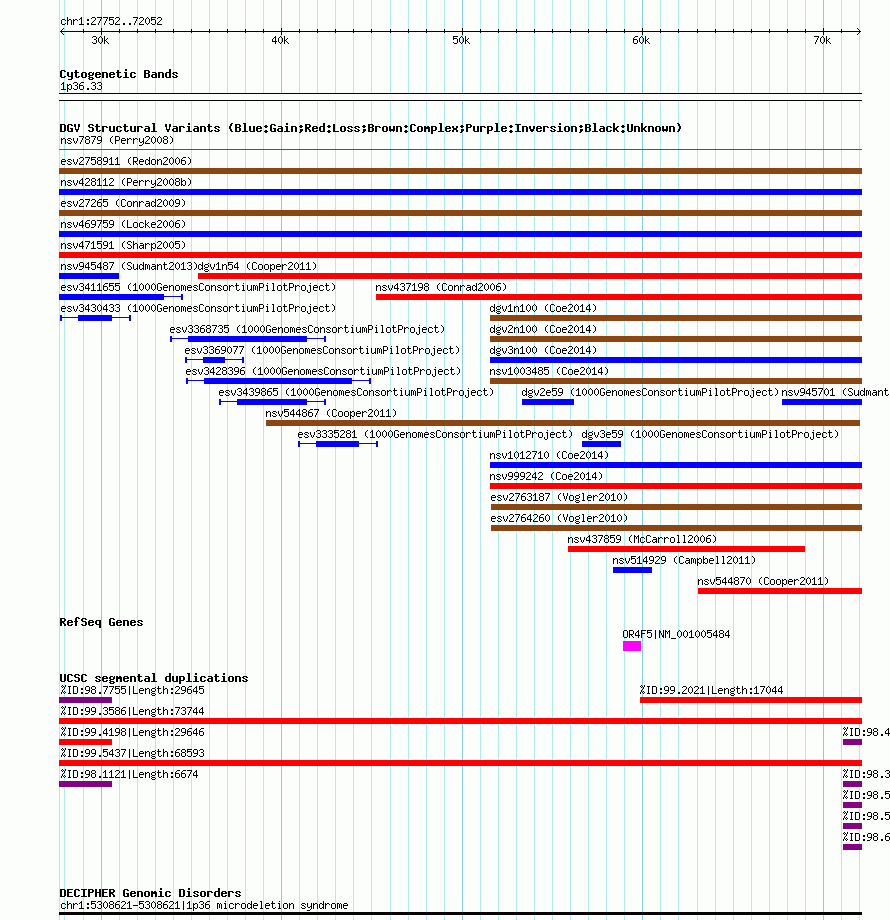Click nsv437198 (Conrad2006) label
The height and width of the screenshot is (920, 890).
[x=441, y=288]
